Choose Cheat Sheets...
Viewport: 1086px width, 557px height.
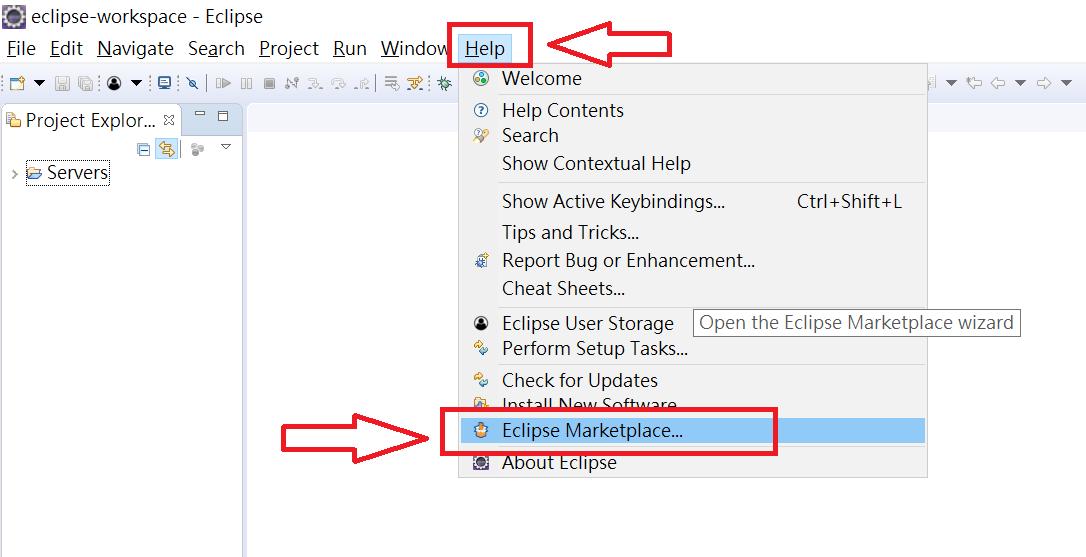click(693, 288)
